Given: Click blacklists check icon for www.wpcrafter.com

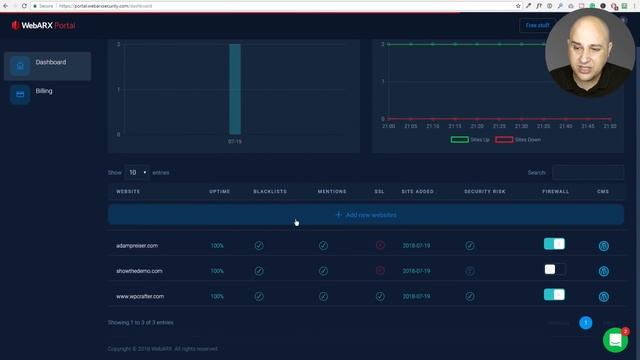Looking at the screenshot, I should [259, 296].
